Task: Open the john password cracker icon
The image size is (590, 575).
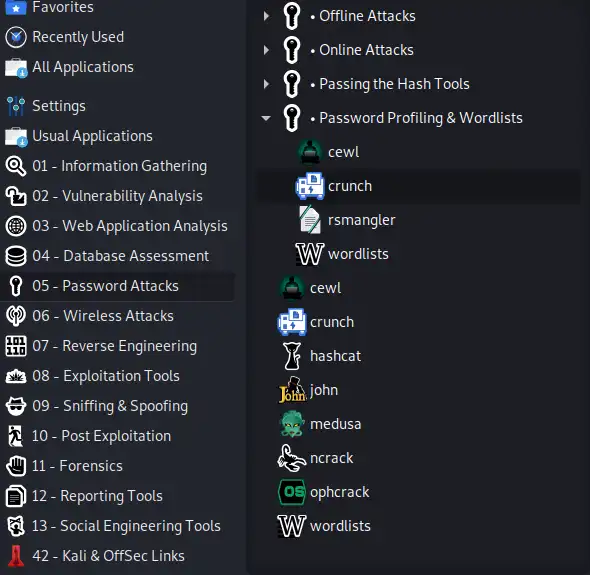Action: (293, 390)
